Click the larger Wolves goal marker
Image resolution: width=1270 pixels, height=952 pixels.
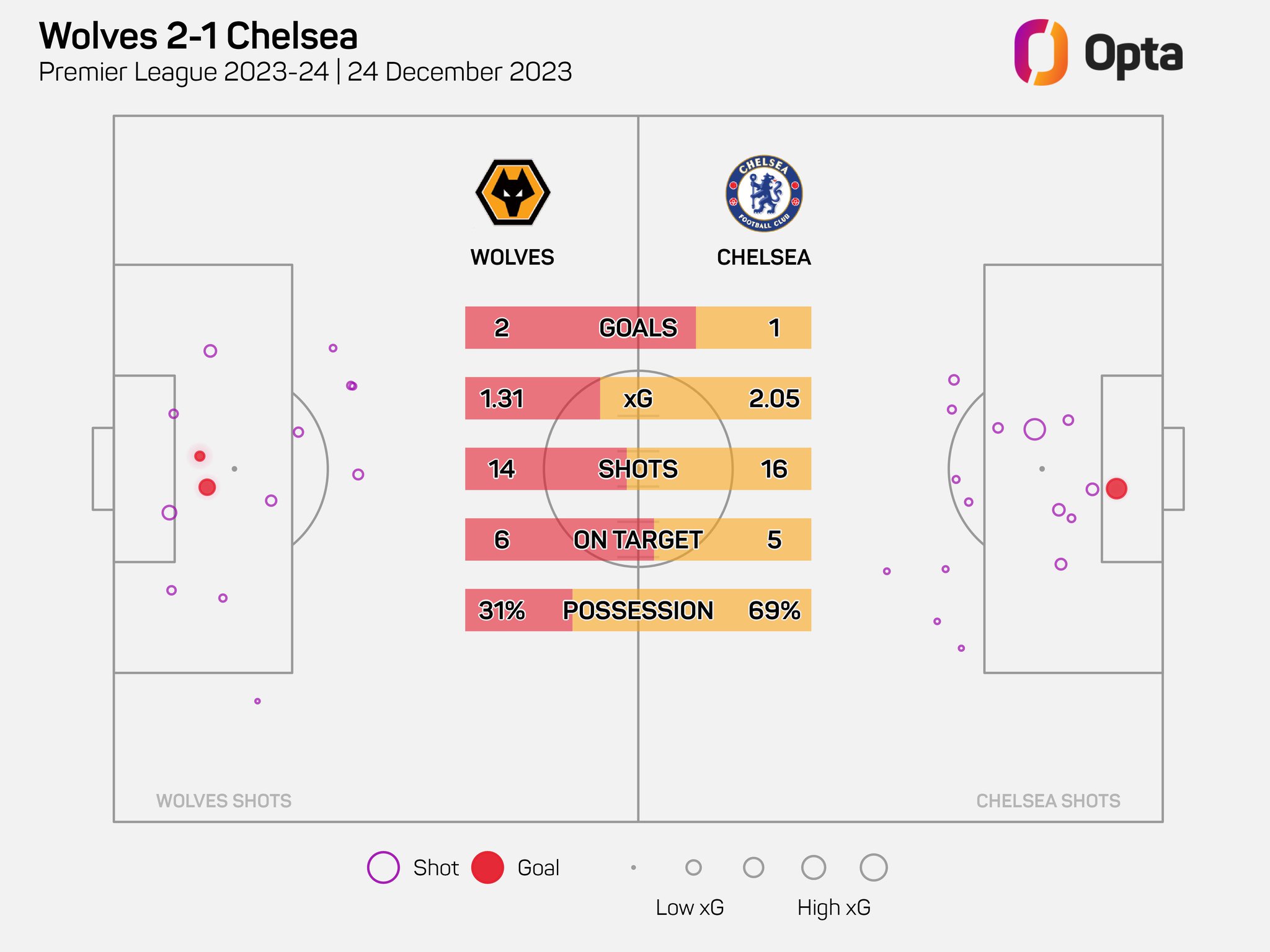coord(207,487)
